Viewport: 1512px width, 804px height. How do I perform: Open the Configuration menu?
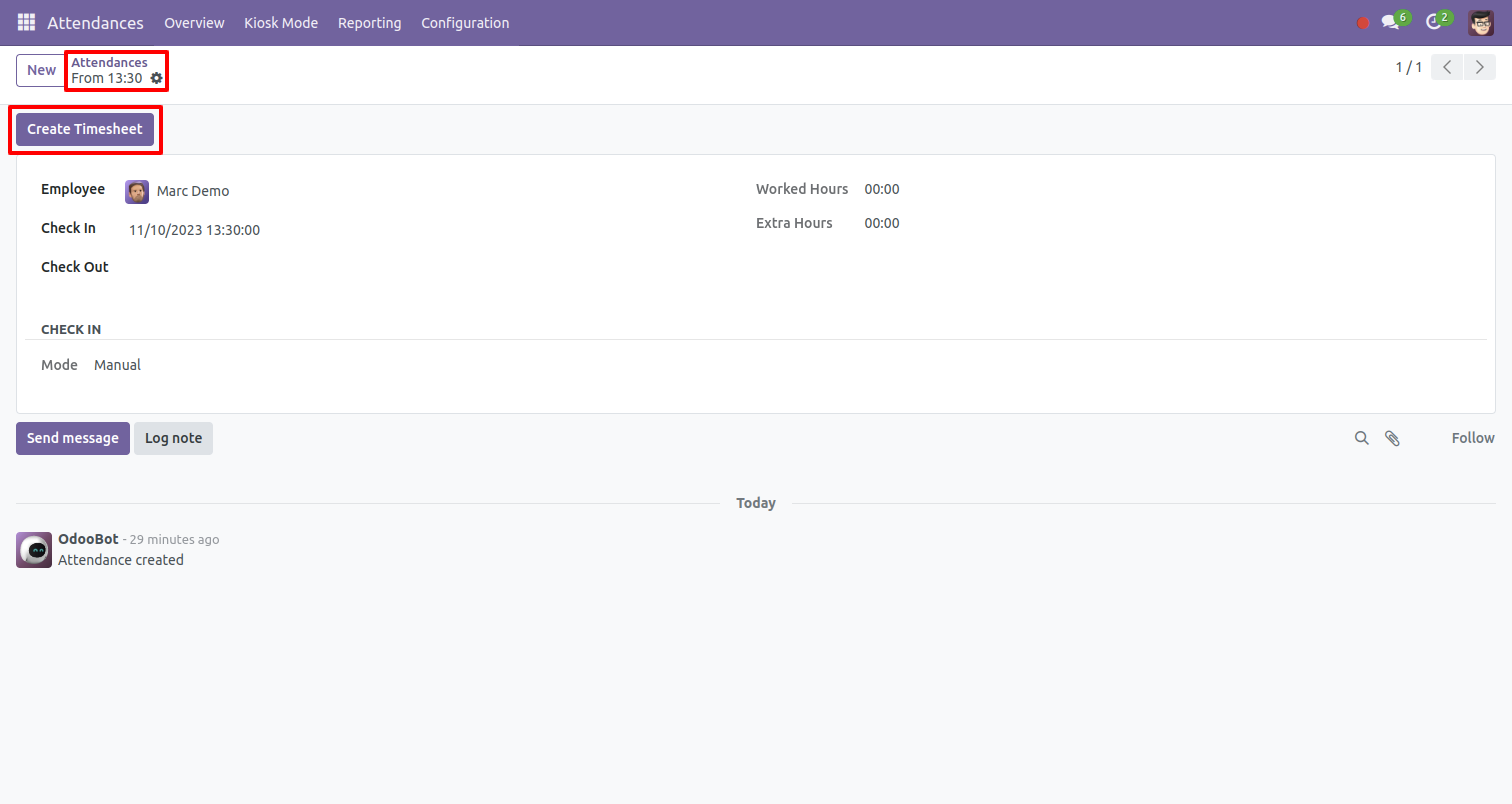point(465,22)
